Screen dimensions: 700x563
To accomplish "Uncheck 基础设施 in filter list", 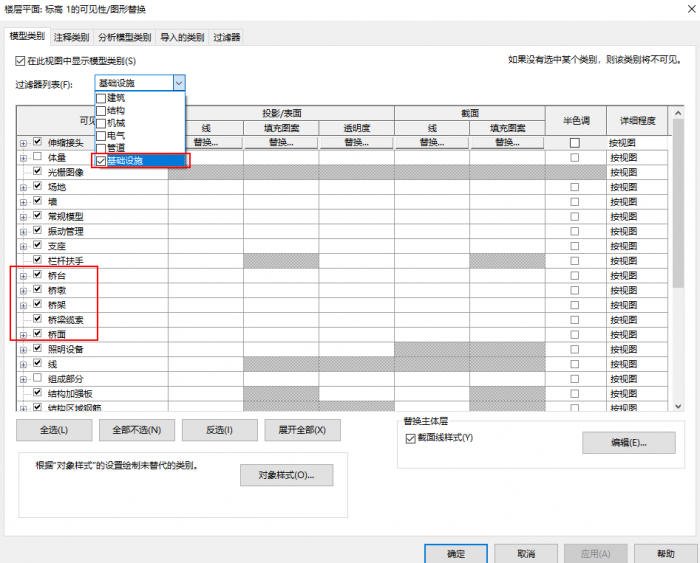I will [x=100, y=160].
